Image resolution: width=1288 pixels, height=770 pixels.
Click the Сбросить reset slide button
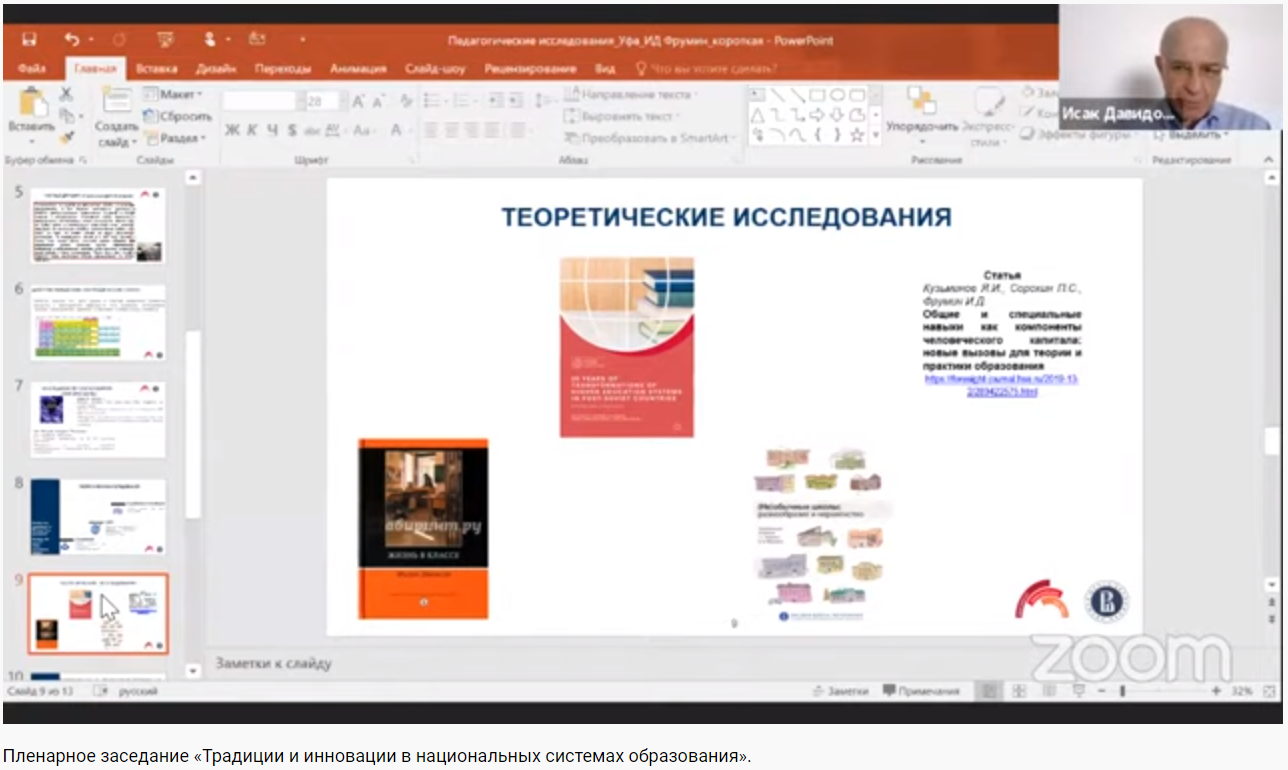click(176, 116)
